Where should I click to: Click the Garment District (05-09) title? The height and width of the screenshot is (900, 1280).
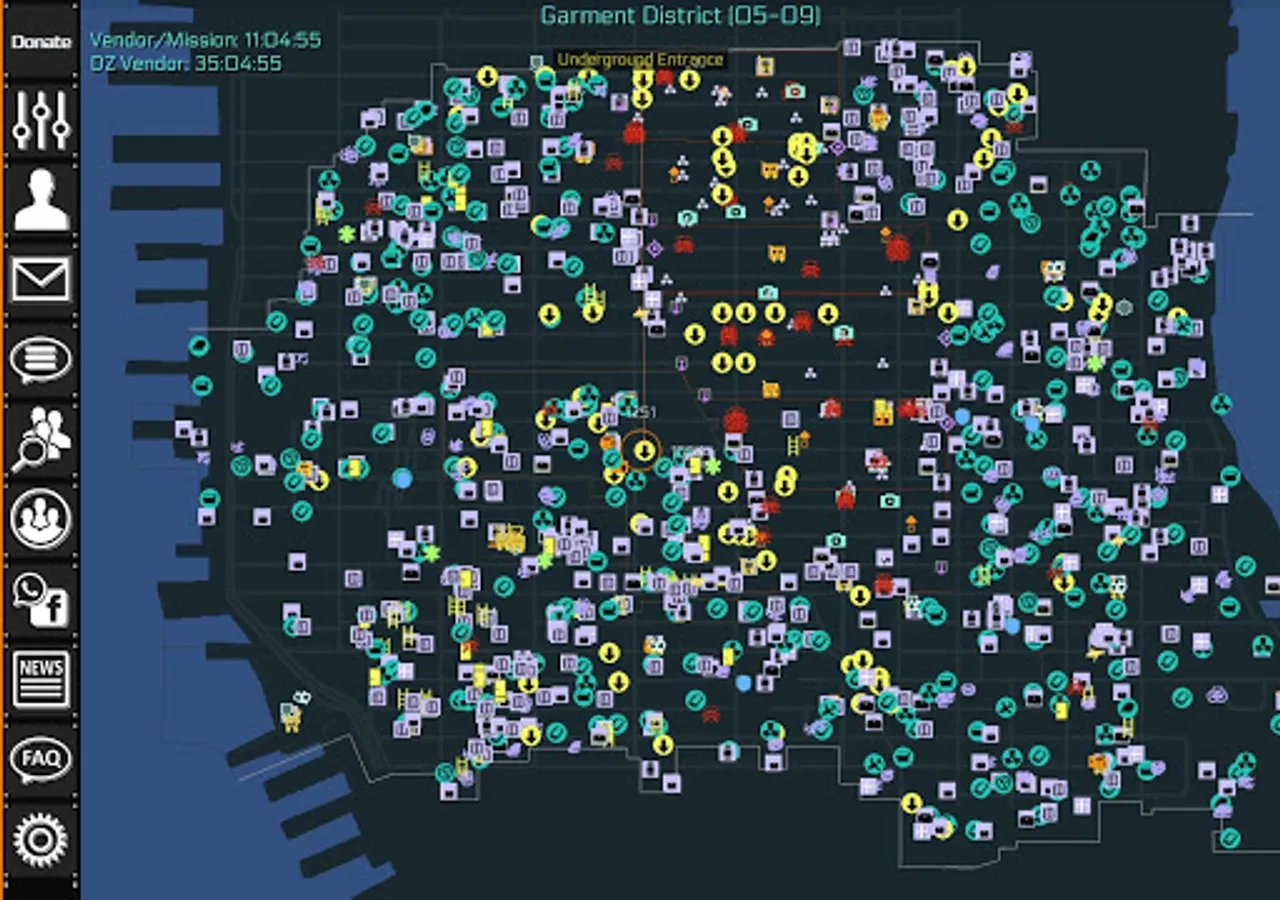681,15
